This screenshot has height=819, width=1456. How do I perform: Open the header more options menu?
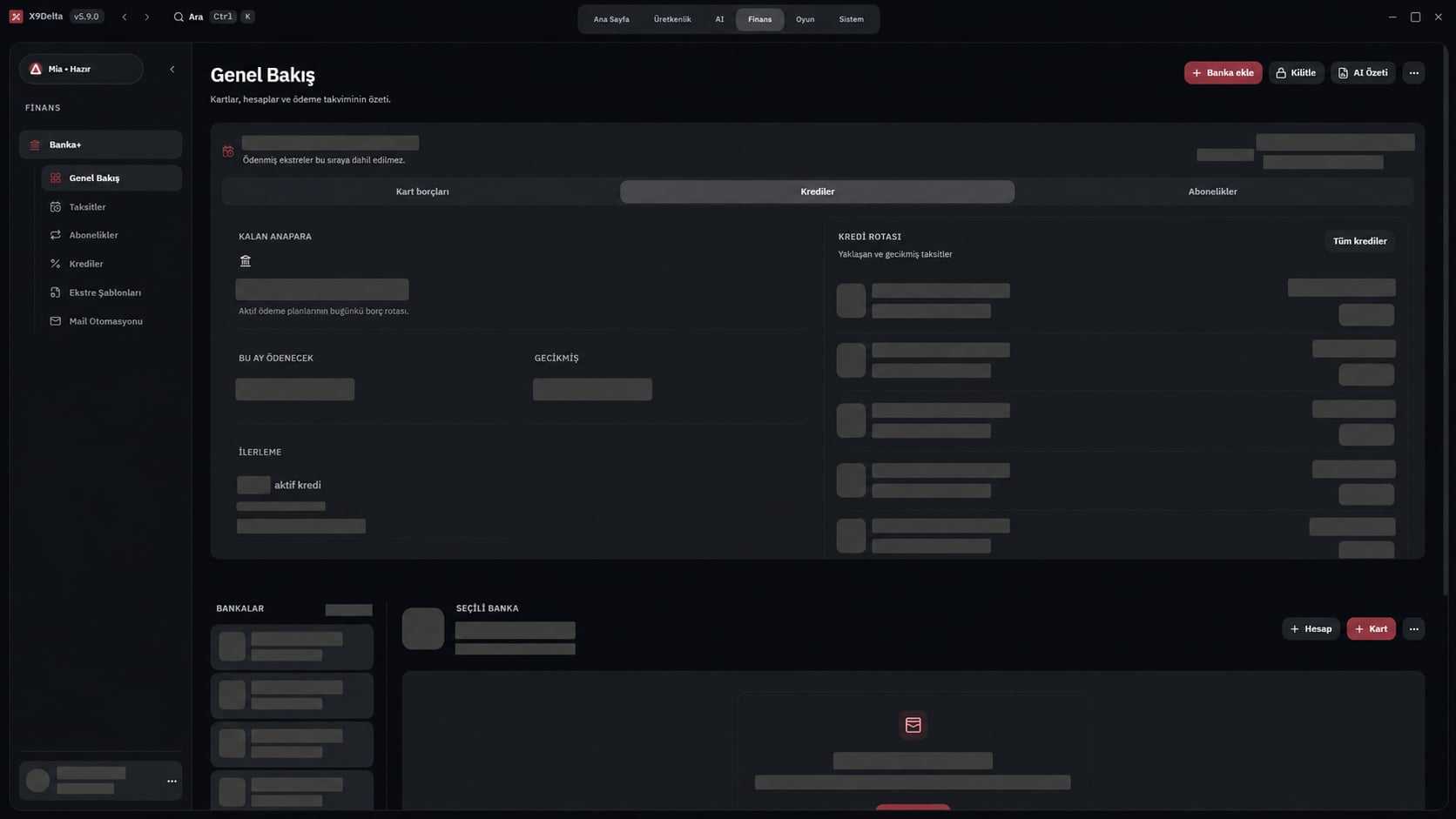coord(1413,73)
